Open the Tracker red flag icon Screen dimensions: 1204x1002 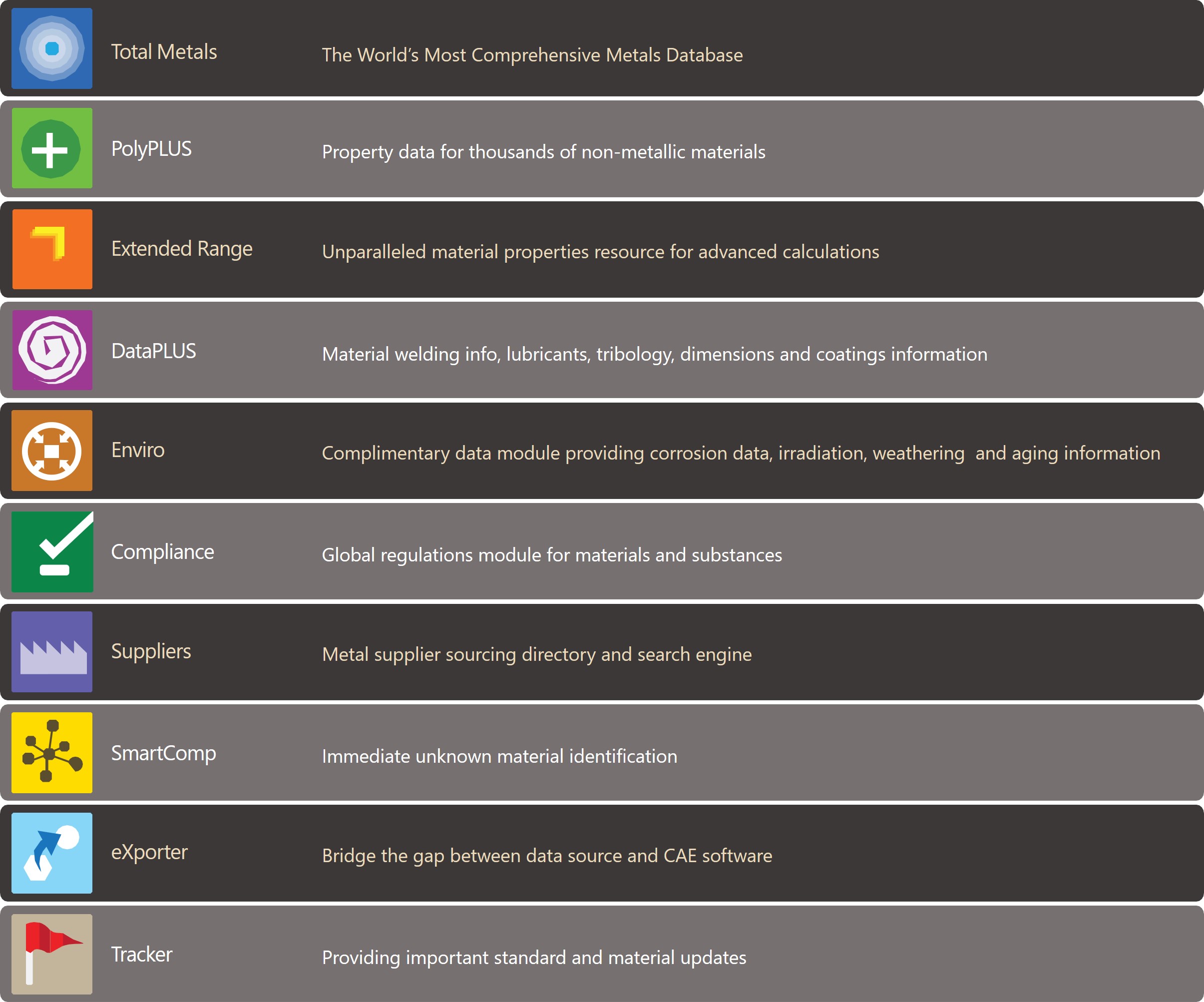click(51, 955)
